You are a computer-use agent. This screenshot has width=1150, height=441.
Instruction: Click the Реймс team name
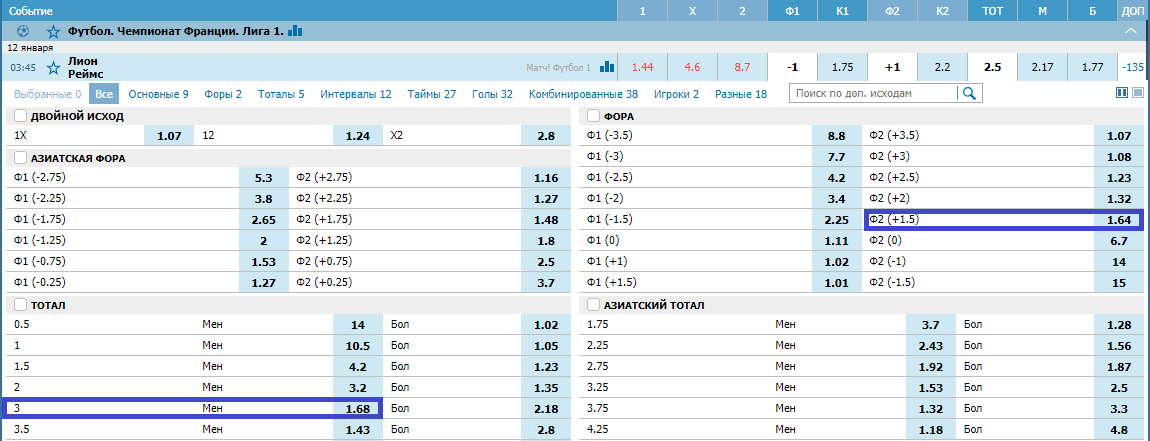point(85,73)
